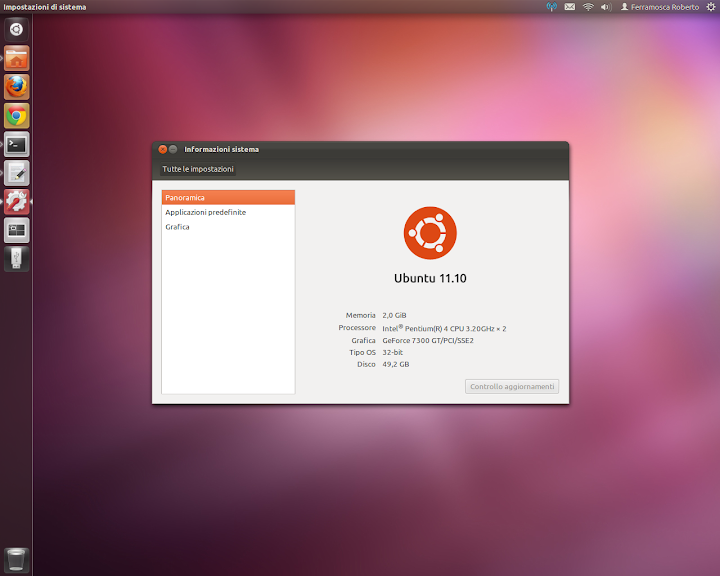Close the Informazioni sistema window
This screenshot has height=576, width=720.
[x=163, y=149]
